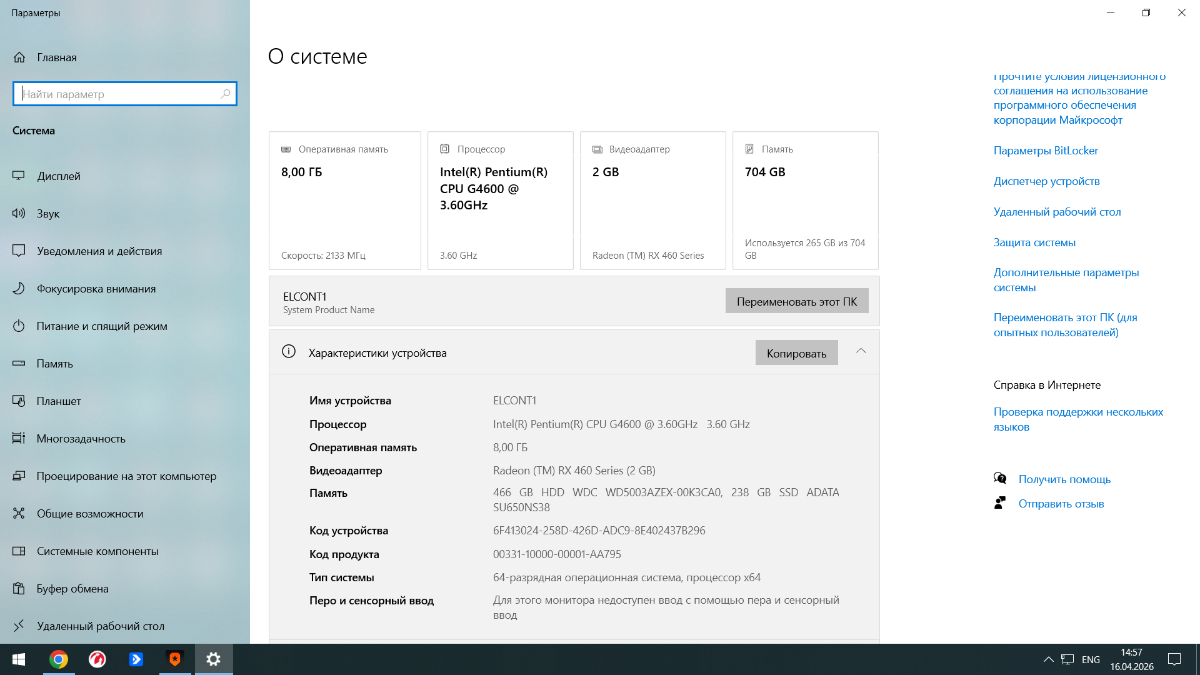Select the Дисплей display icon
Image resolution: width=1200 pixels, height=675 pixels.
point(18,176)
